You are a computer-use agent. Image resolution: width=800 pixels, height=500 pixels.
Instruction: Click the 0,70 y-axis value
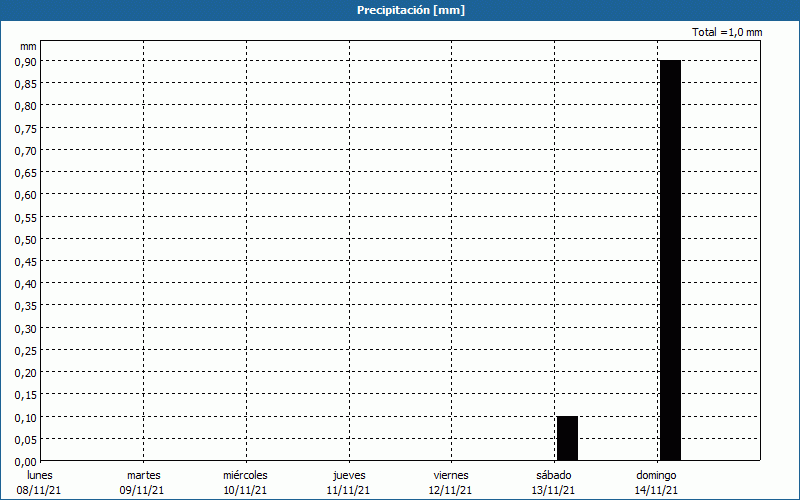[26, 151]
